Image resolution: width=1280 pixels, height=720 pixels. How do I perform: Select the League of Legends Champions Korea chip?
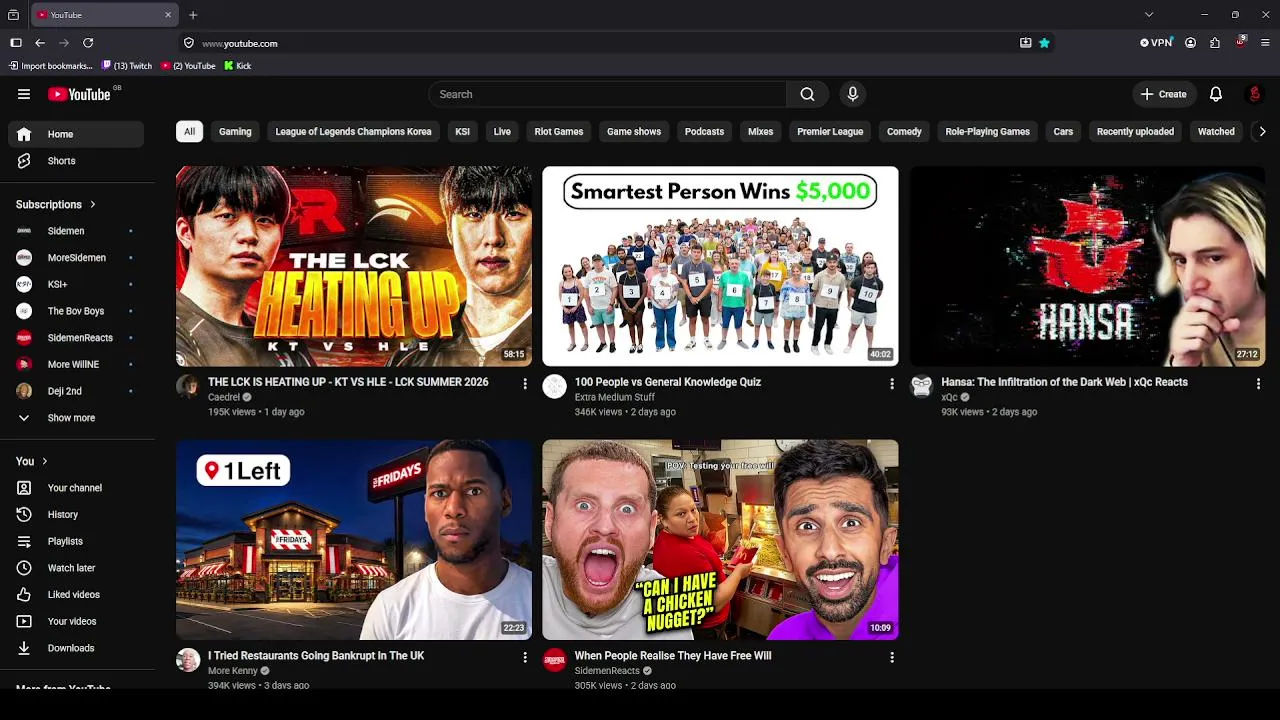click(353, 131)
